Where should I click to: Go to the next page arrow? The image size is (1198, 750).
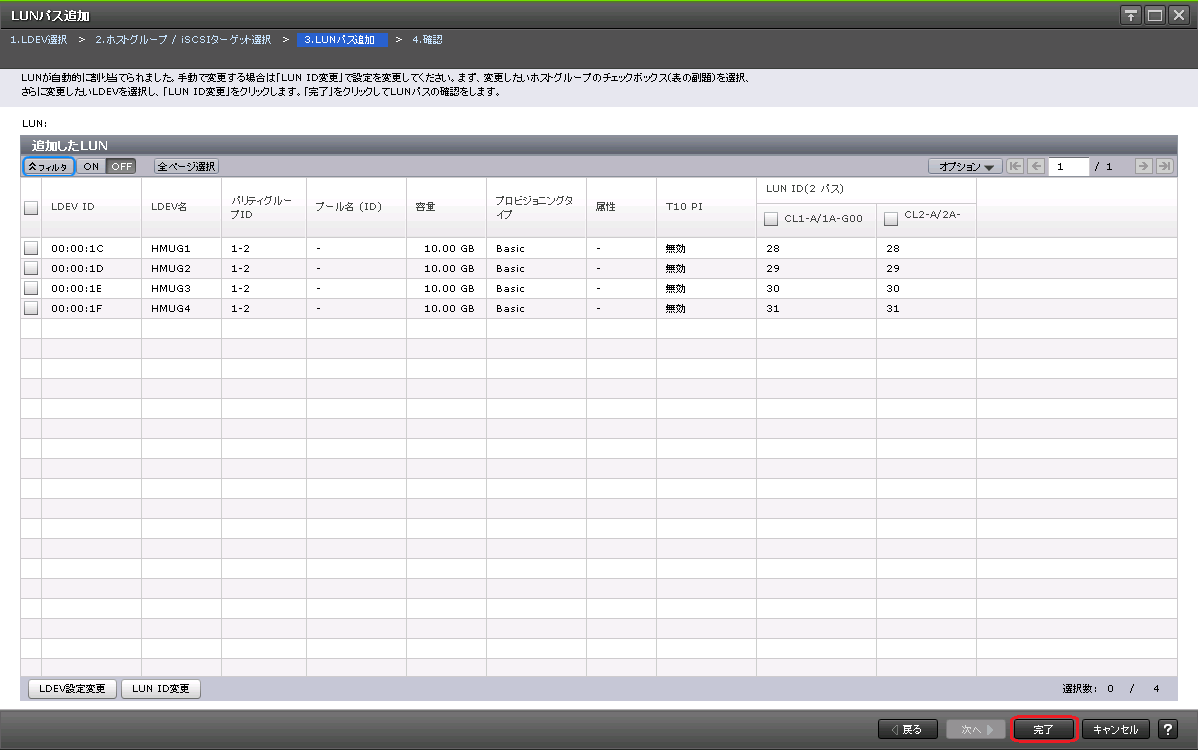point(1144,167)
